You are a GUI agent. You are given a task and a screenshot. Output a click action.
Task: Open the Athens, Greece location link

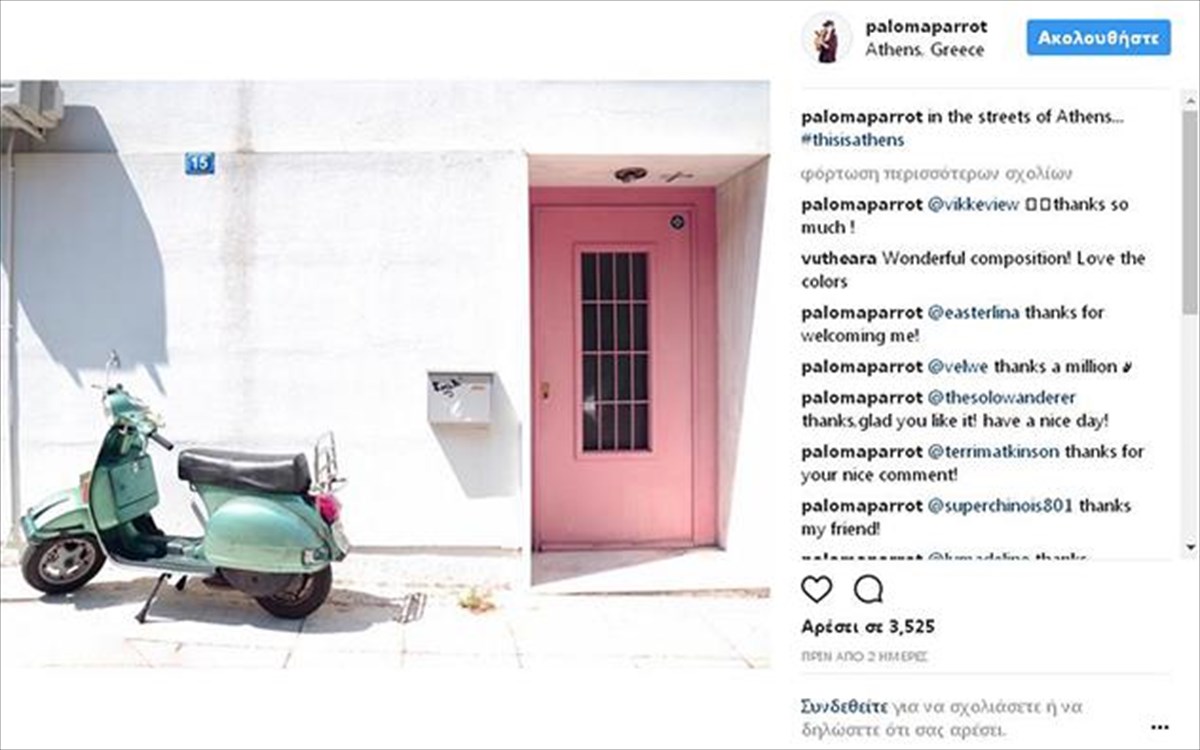(x=925, y=50)
